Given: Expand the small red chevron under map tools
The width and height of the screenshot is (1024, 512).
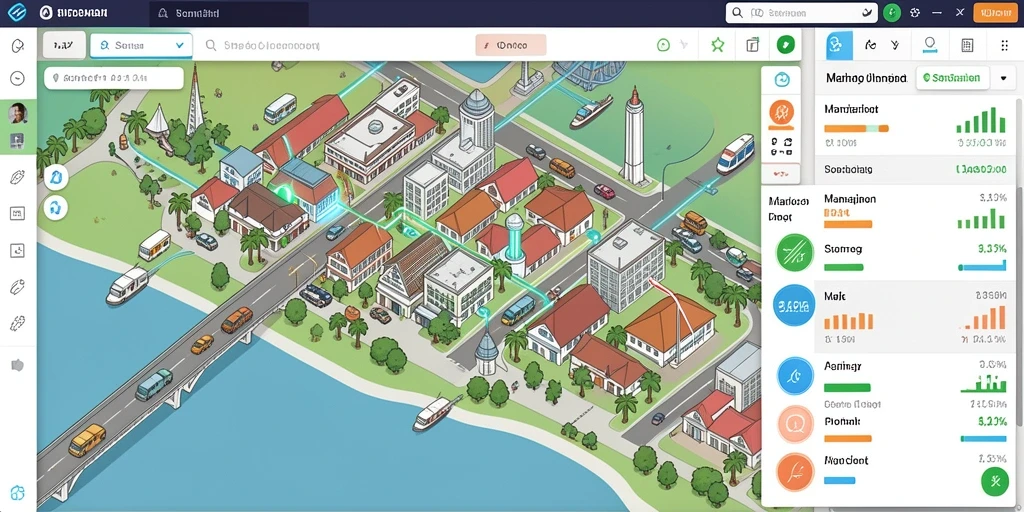Looking at the screenshot, I should [781, 174].
